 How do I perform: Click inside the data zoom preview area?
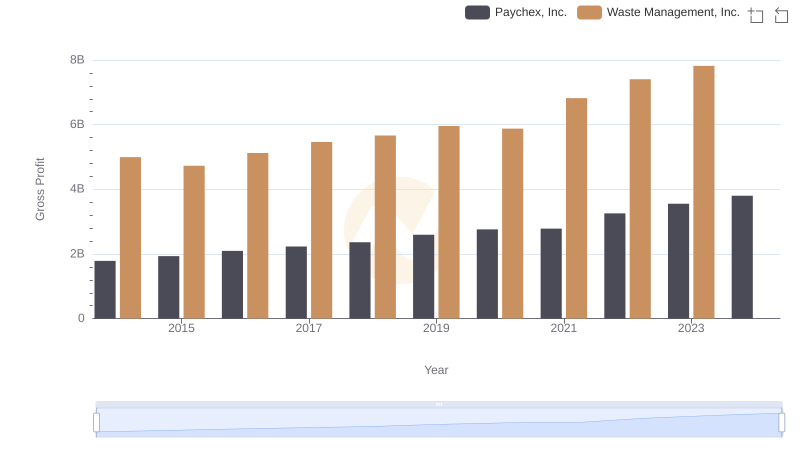tap(439, 422)
